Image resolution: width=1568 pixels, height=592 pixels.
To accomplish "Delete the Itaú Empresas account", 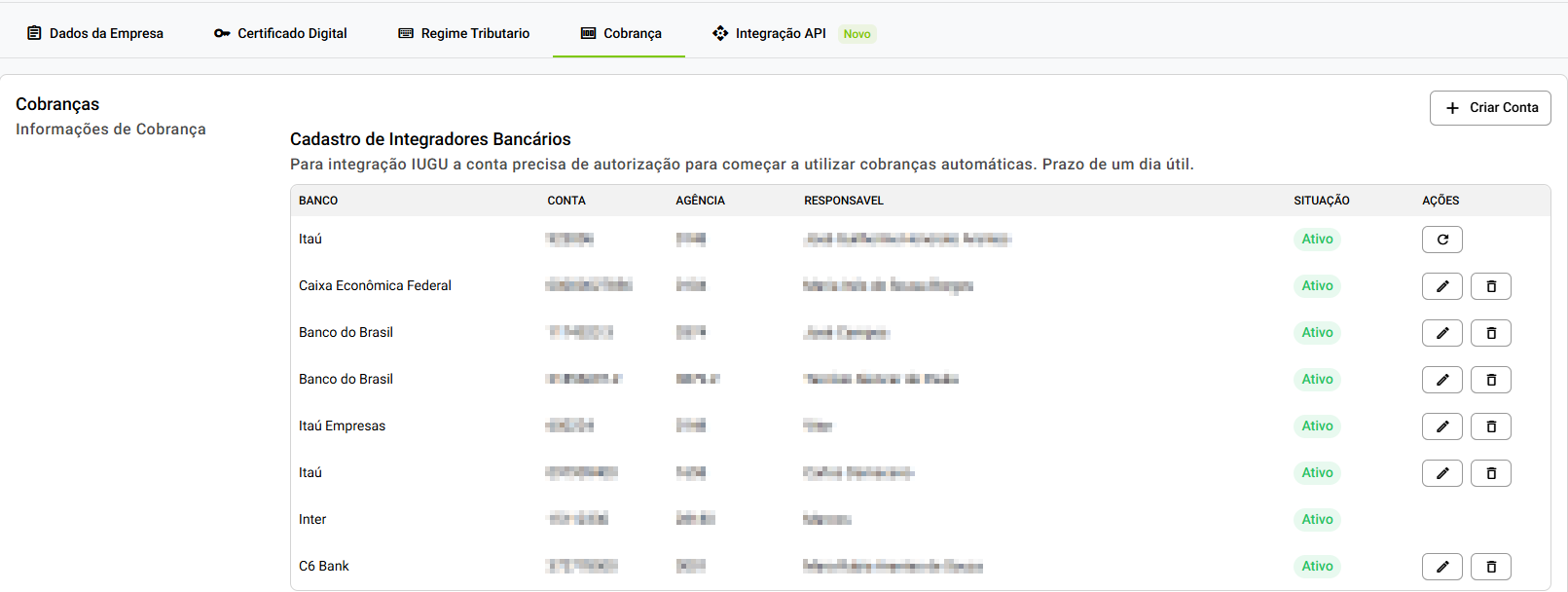I will (x=1490, y=426).
